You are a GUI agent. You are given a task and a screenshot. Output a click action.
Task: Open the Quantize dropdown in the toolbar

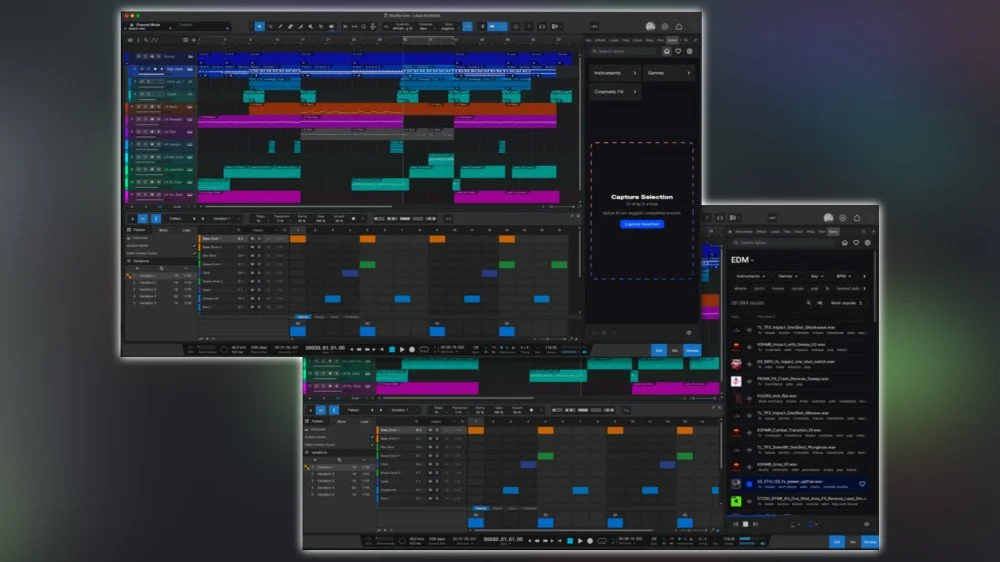(402, 27)
